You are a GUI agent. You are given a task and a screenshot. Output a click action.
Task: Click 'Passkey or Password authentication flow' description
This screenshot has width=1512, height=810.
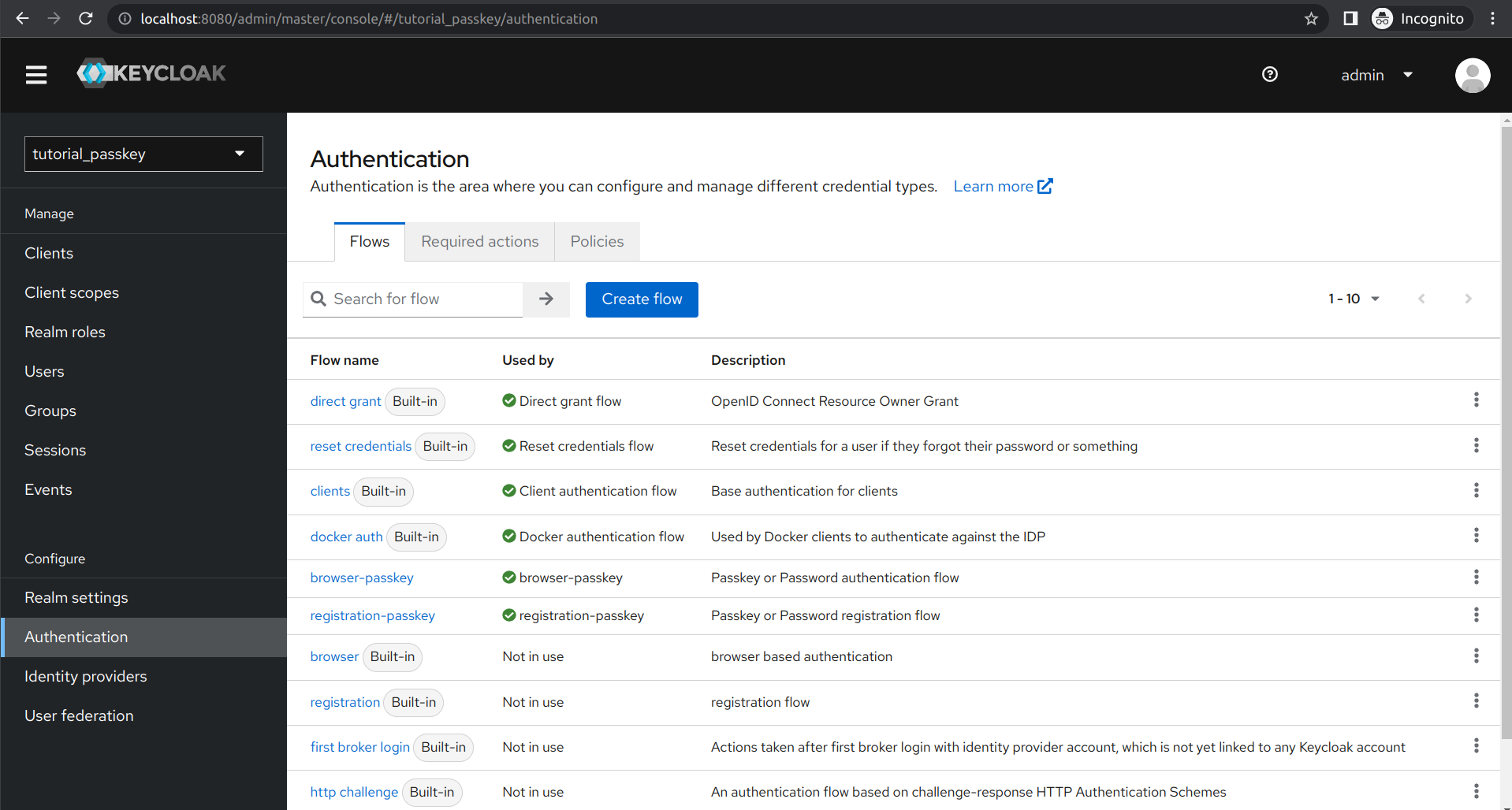click(x=835, y=578)
